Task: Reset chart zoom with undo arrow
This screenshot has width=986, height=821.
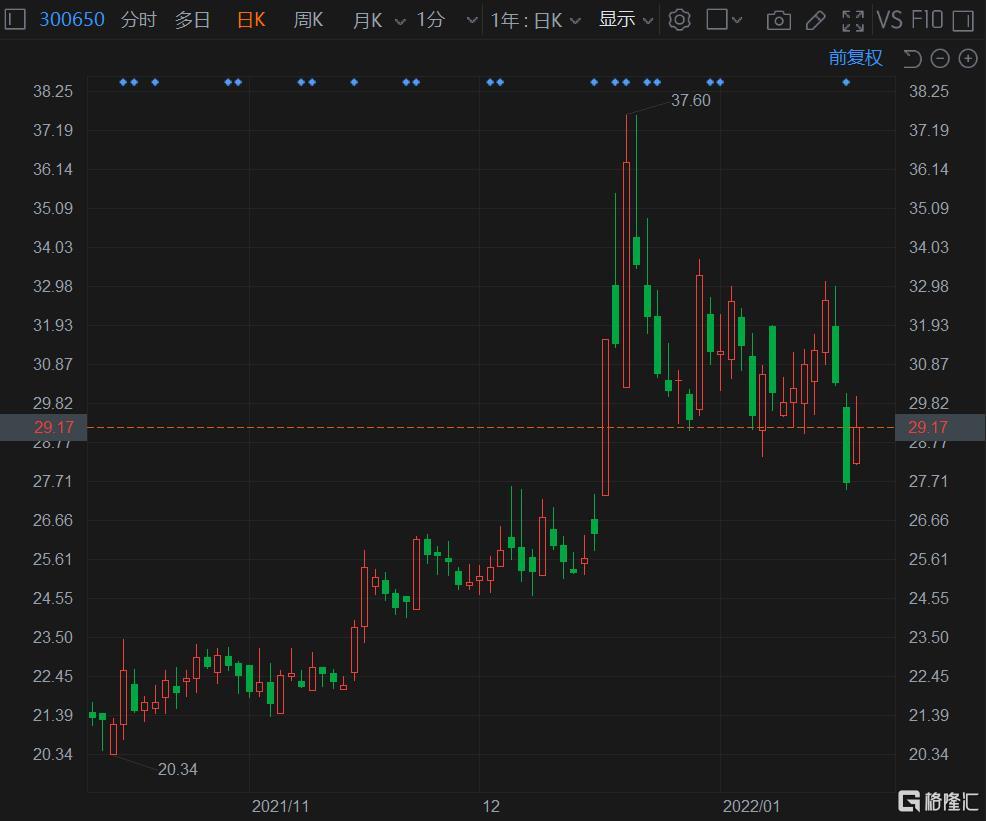Action: (x=912, y=58)
